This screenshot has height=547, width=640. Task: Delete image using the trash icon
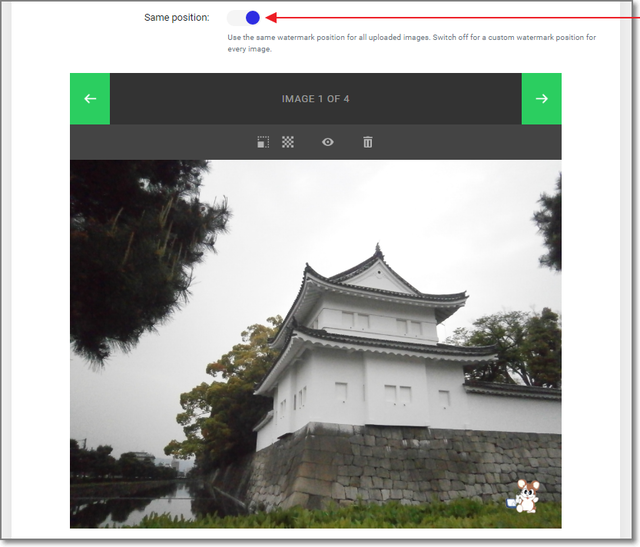(367, 142)
